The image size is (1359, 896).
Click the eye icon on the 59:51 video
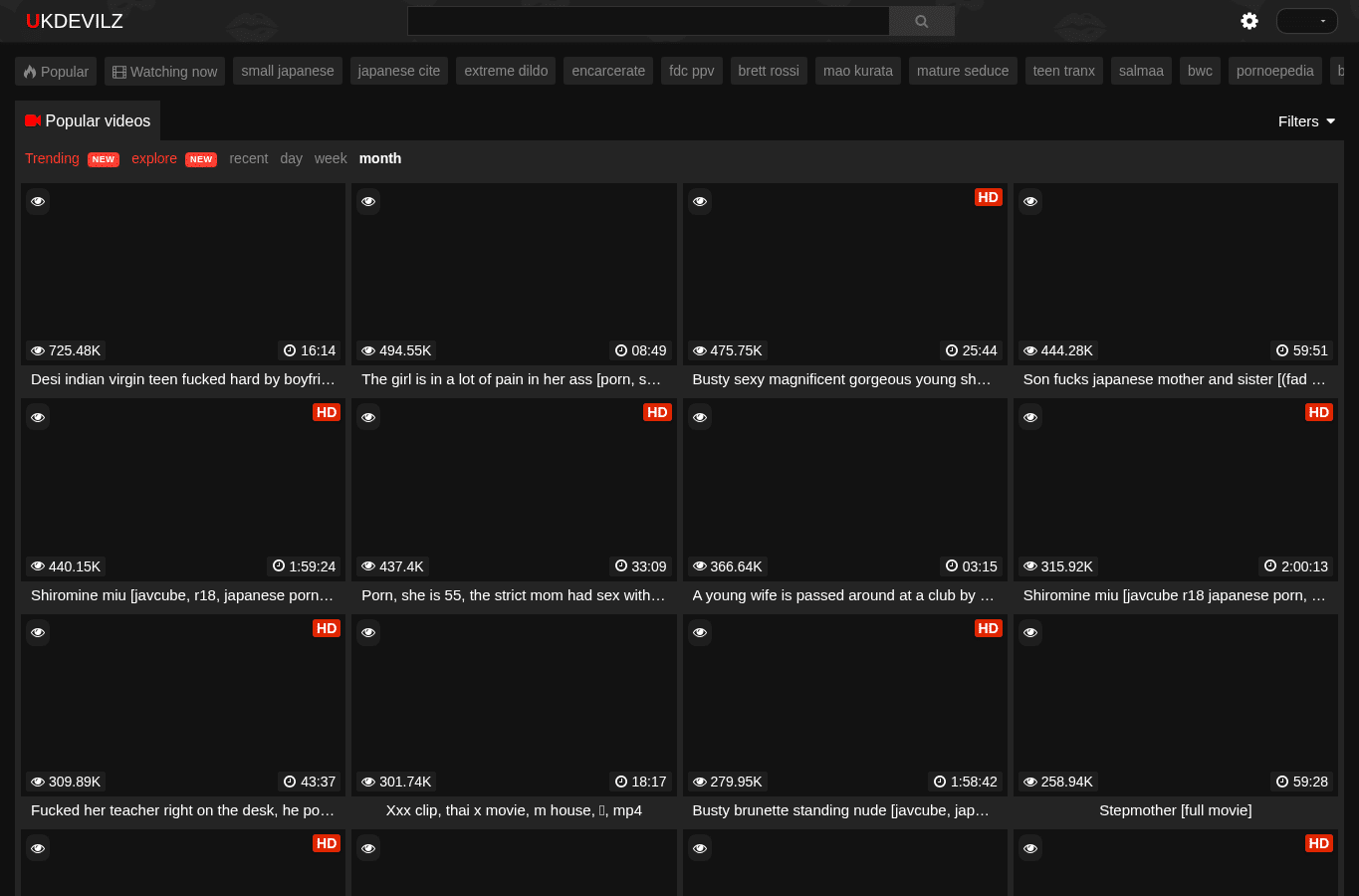click(1030, 201)
